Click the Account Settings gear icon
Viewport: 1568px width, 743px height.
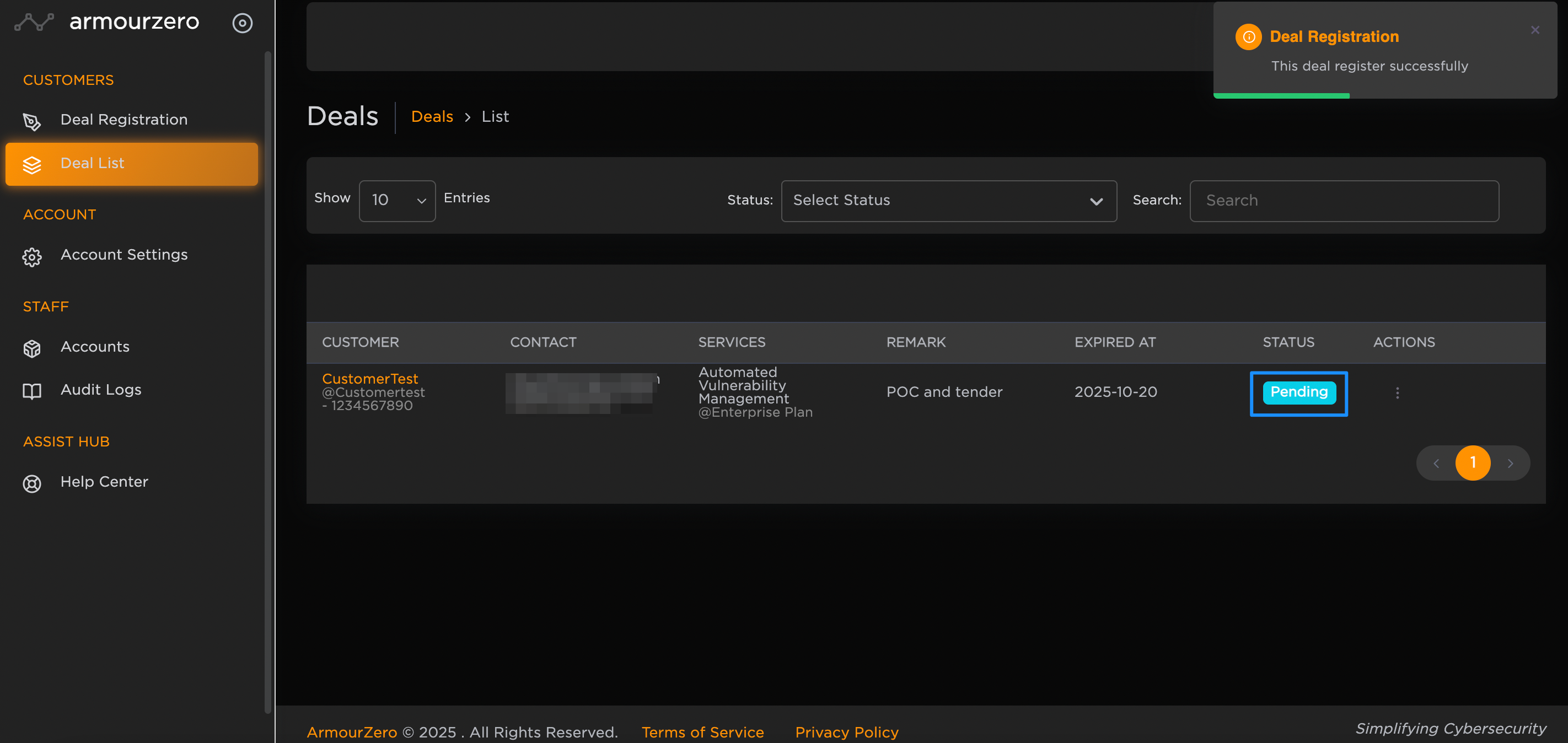point(31,256)
